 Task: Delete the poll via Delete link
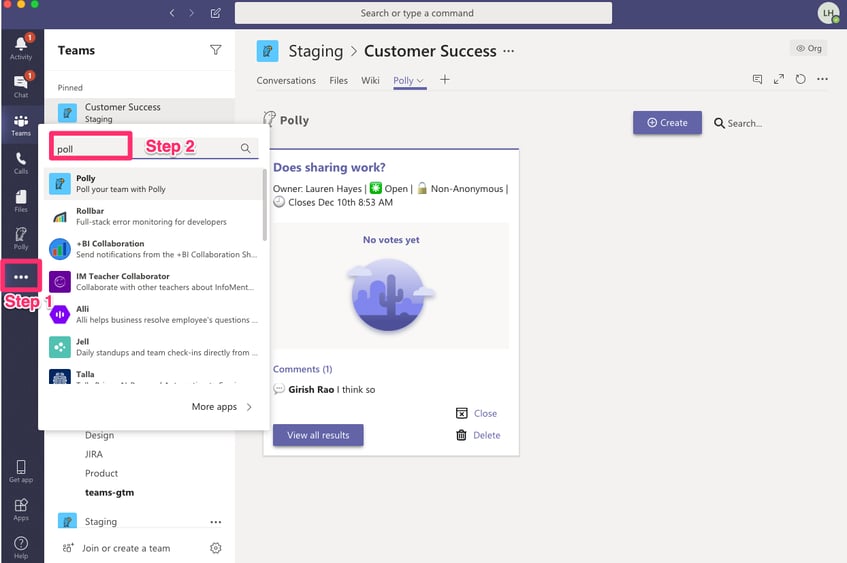(478, 435)
